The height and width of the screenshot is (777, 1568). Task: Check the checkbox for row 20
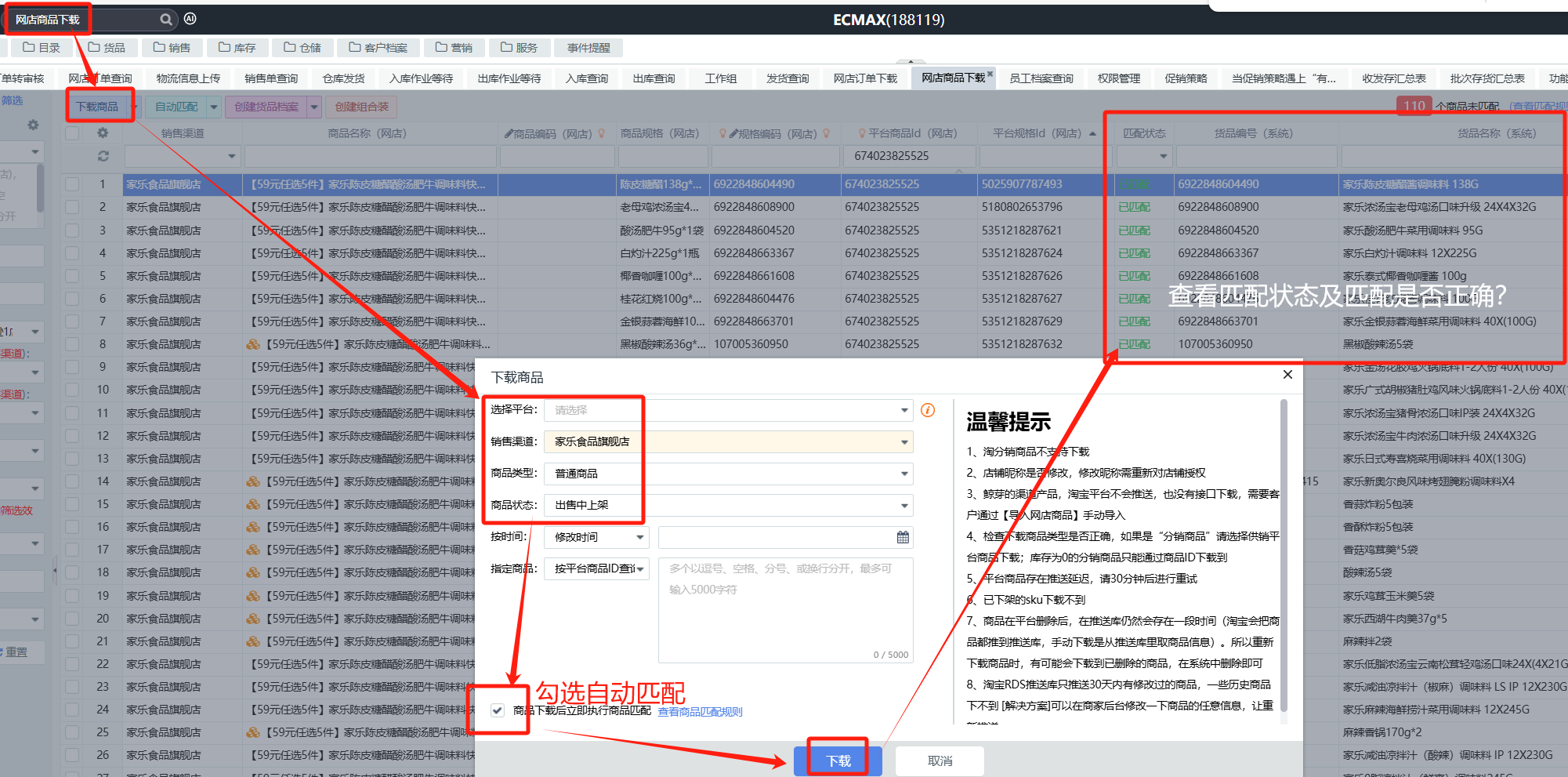pos(72,619)
